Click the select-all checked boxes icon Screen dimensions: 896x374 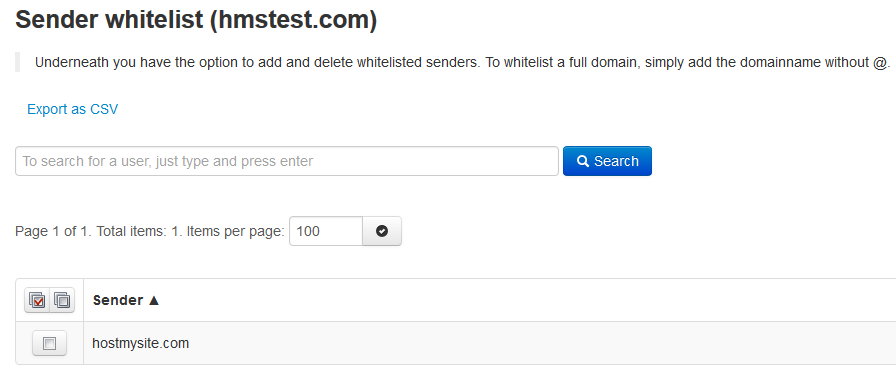(x=37, y=300)
